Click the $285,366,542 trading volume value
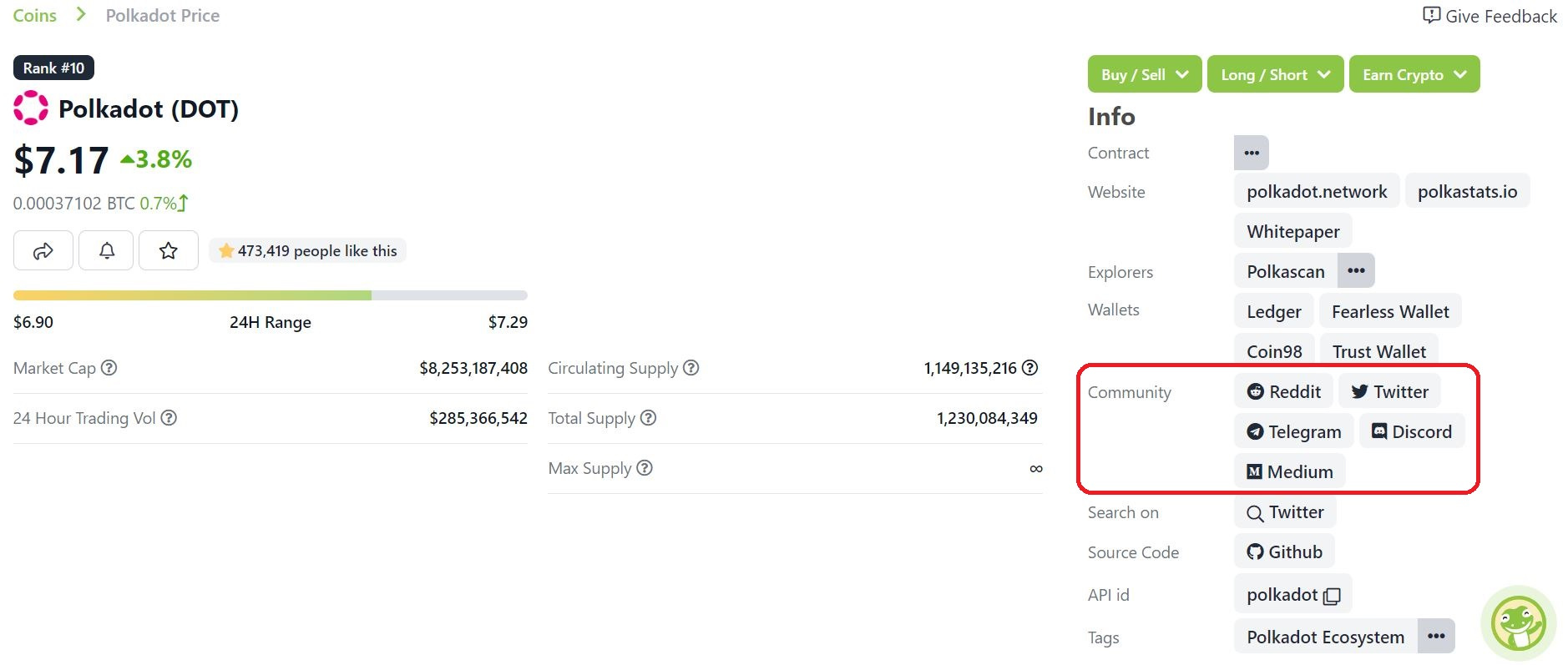This screenshot has width=1568, height=665. [478, 418]
